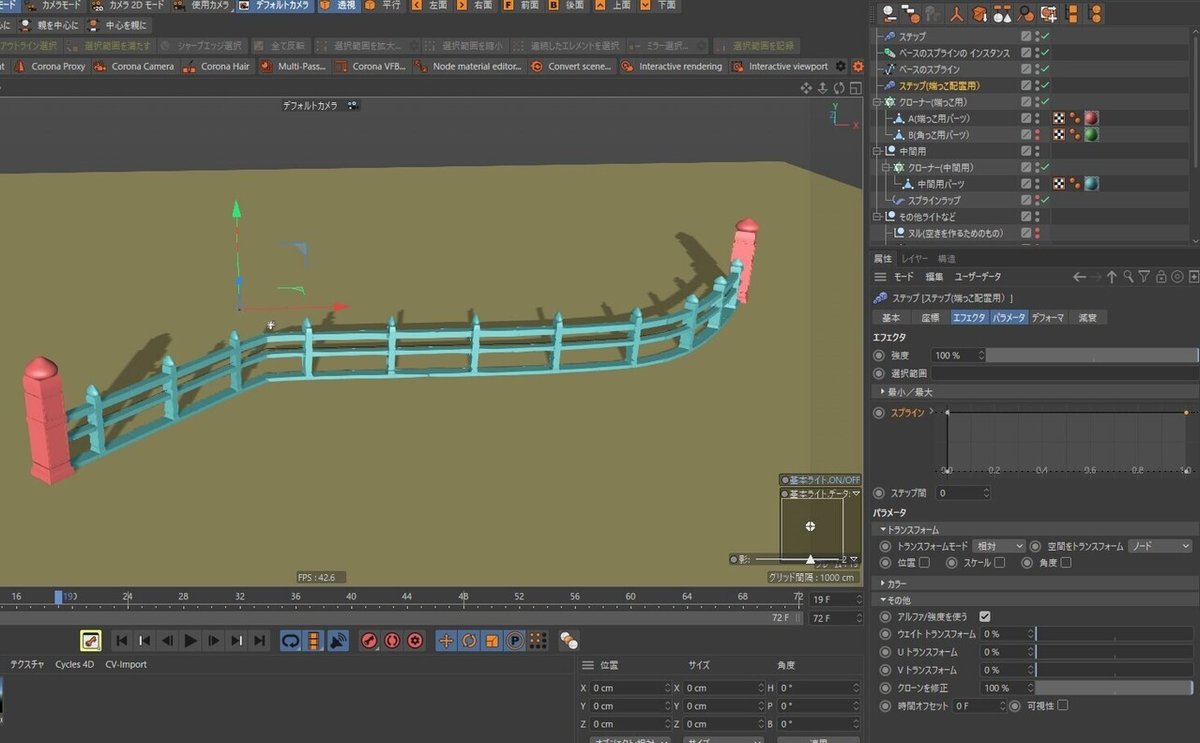Switch to 座標 tab

pos(929,317)
